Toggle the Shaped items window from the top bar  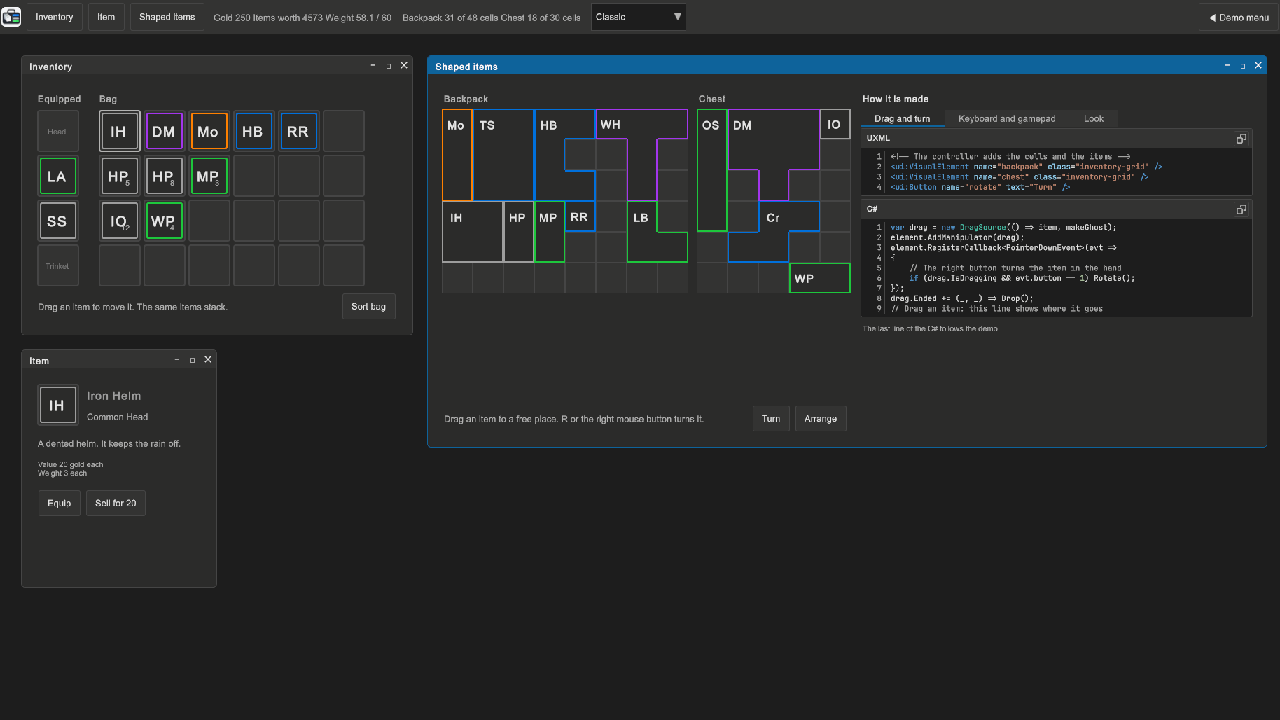168,17
